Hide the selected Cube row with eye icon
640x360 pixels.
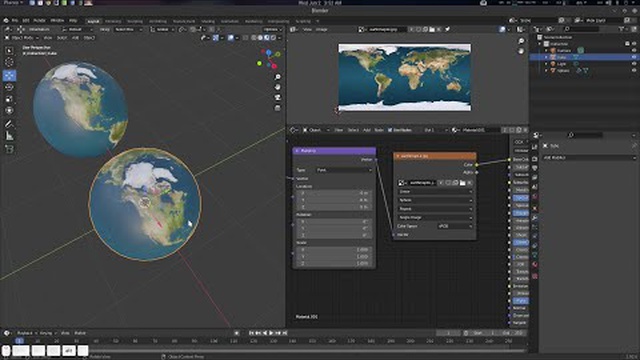(634, 58)
